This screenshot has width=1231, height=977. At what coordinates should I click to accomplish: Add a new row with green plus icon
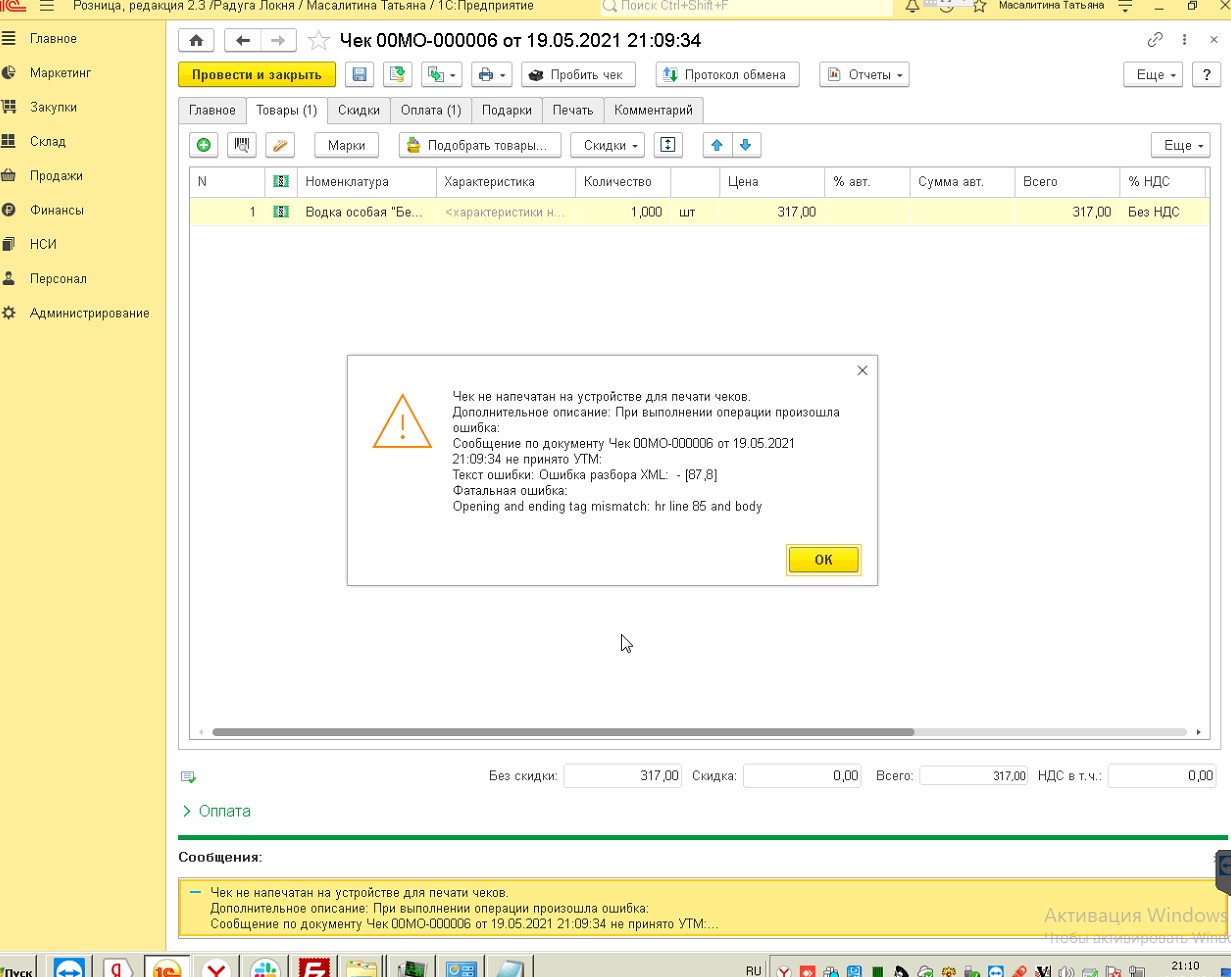point(204,145)
